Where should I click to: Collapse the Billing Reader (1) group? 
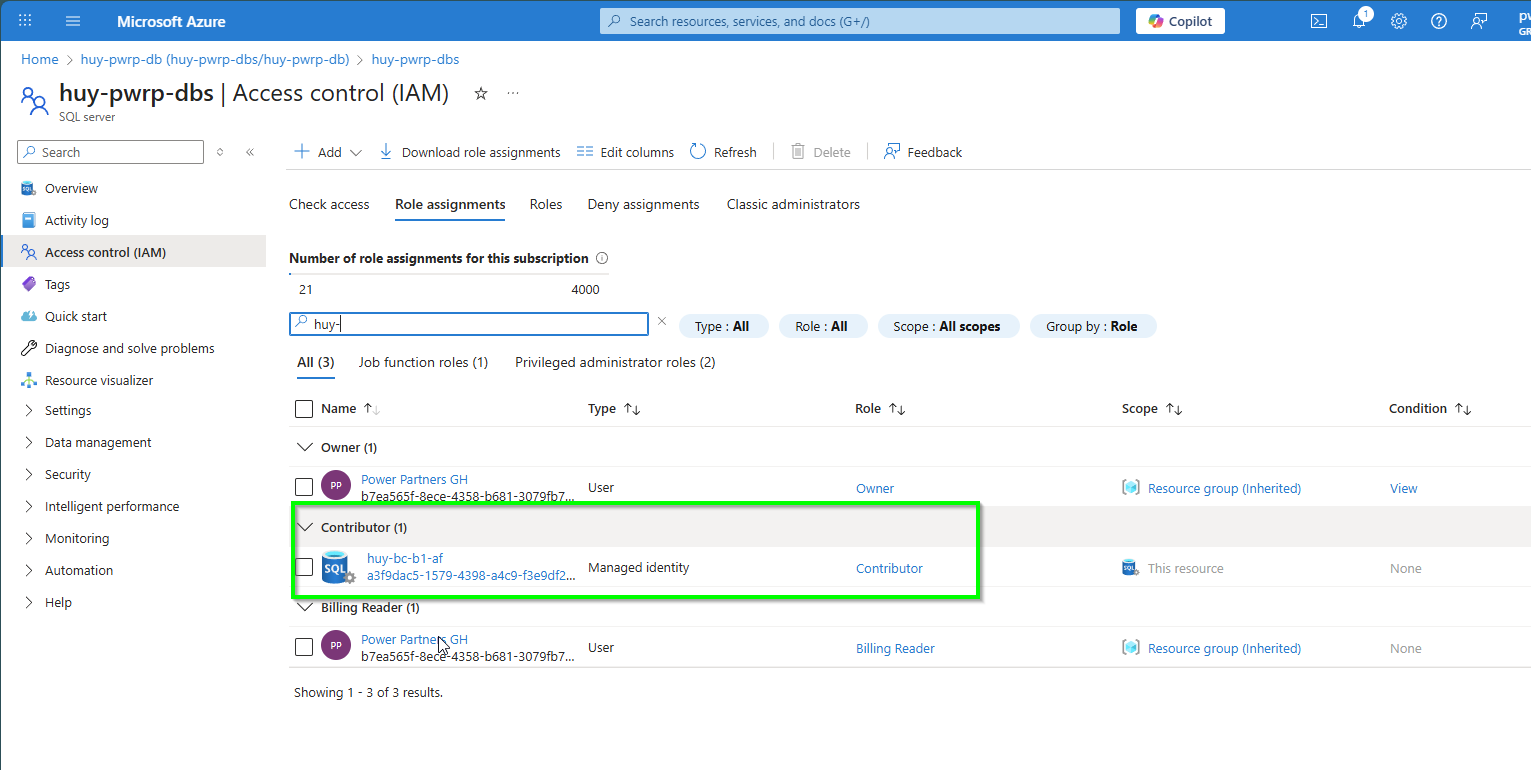[x=305, y=607]
